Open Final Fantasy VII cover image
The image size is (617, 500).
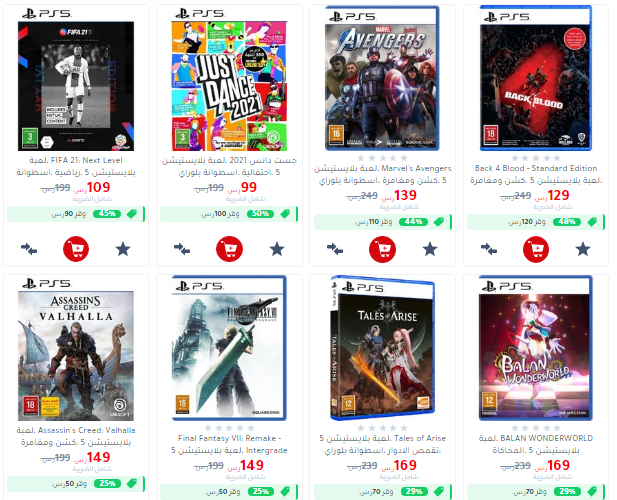[x=229, y=349]
